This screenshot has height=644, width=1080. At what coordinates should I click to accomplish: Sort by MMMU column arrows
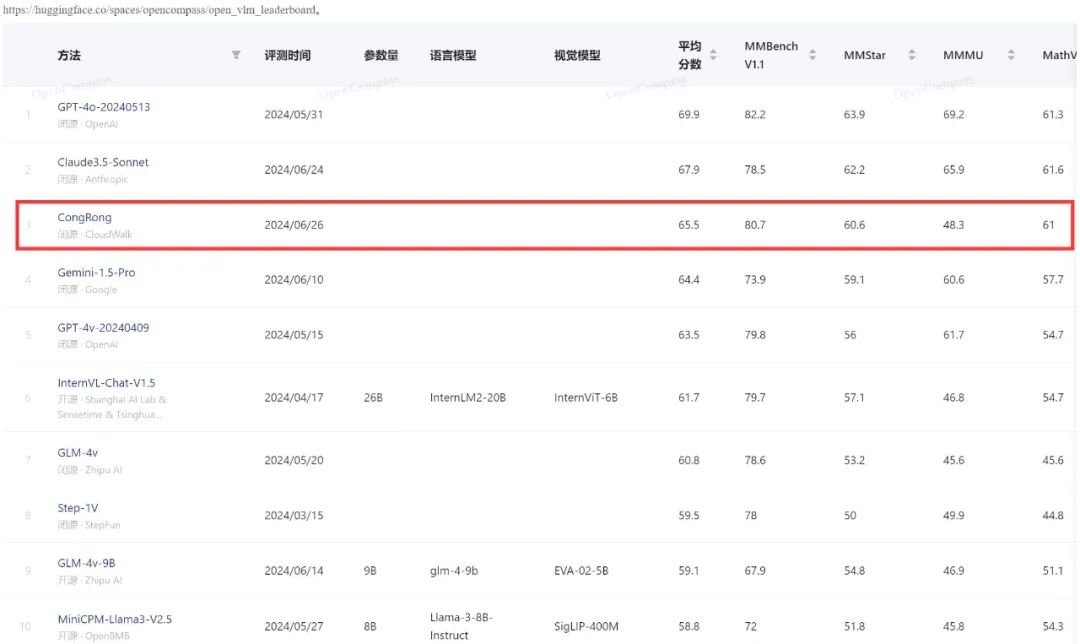click(1010, 54)
